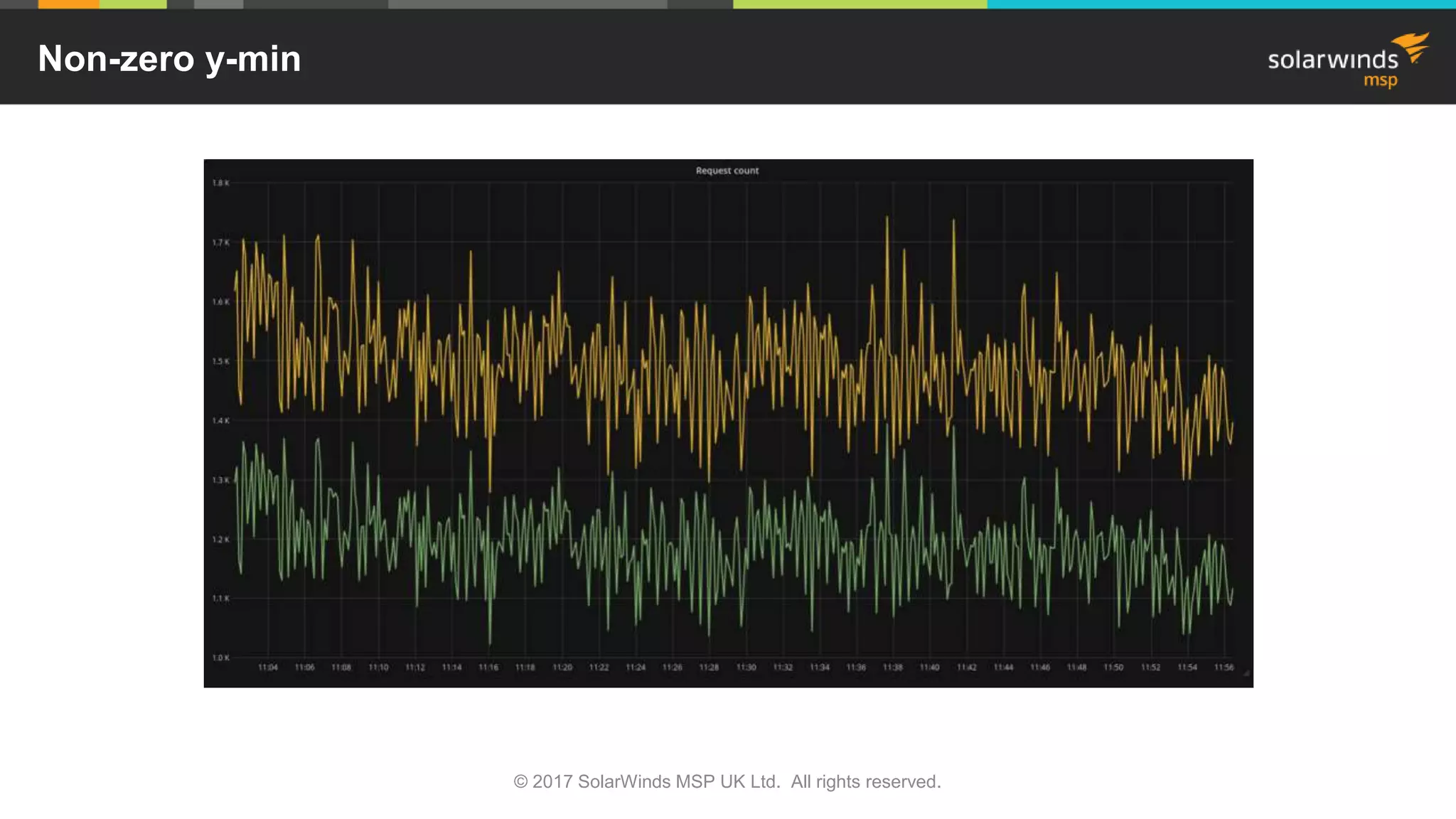The width and height of the screenshot is (1456, 819).
Task: Click the cyan segment in the top bar
Action: pyautogui.click(x=1220, y=4)
